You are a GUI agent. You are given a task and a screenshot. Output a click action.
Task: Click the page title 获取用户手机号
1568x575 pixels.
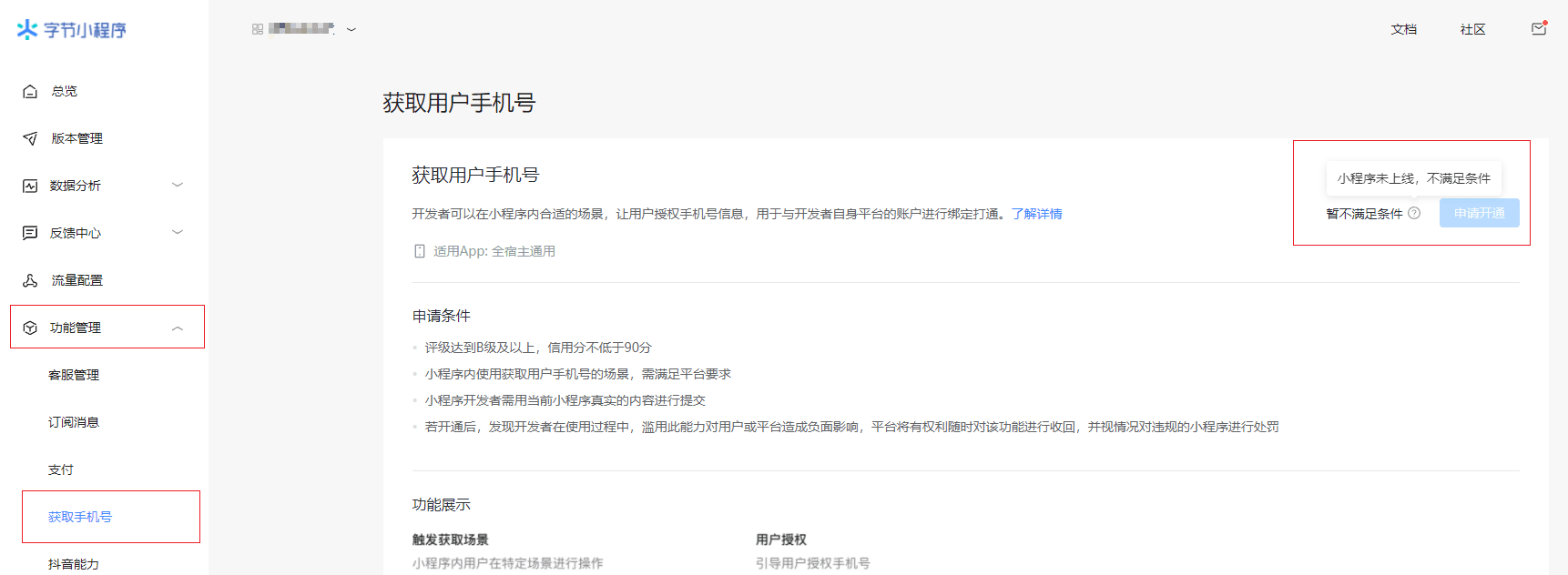click(459, 103)
